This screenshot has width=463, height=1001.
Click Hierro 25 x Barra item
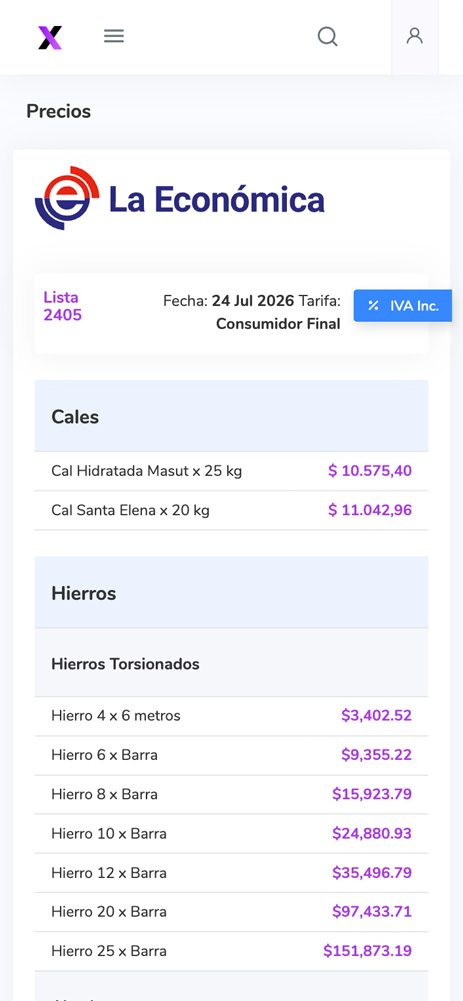(x=109, y=951)
